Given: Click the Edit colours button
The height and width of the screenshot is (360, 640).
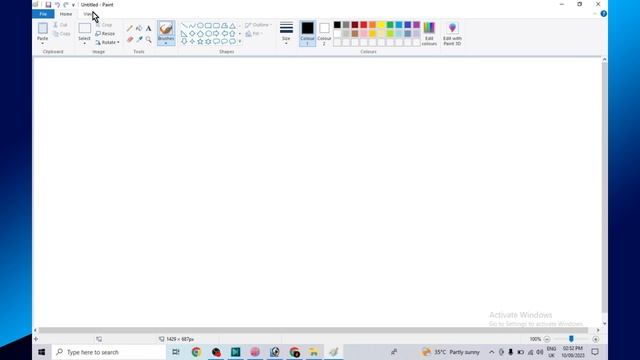Looking at the screenshot, I should pyautogui.click(x=429, y=33).
